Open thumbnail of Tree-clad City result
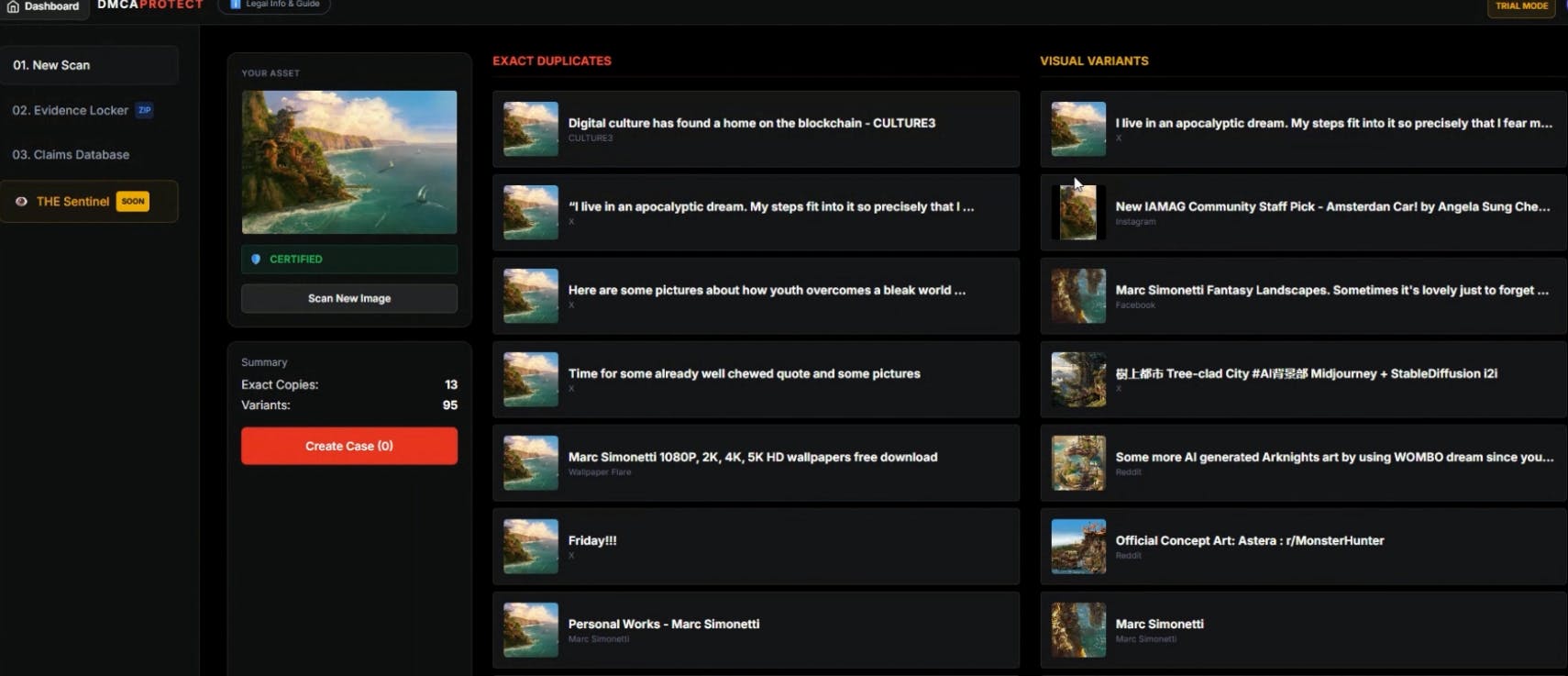 click(x=1078, y=379)
